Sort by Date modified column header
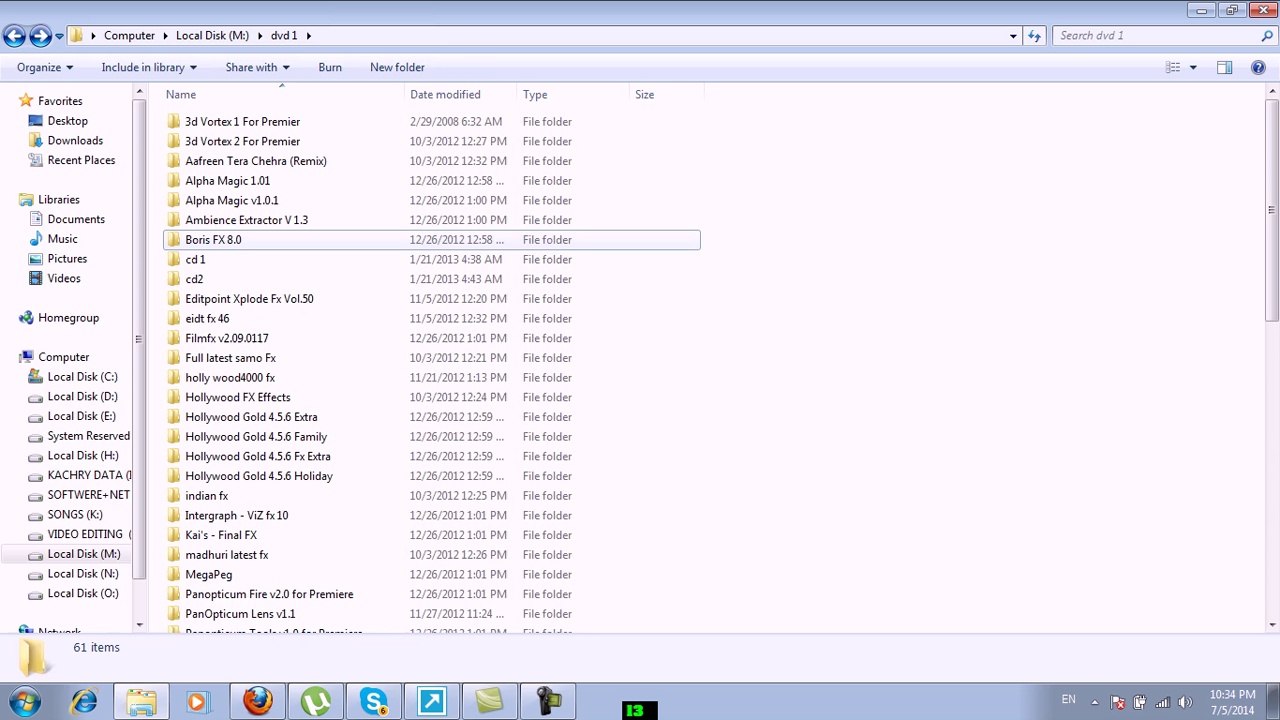Screen dimensions: 1280x720 coord(461,95)
